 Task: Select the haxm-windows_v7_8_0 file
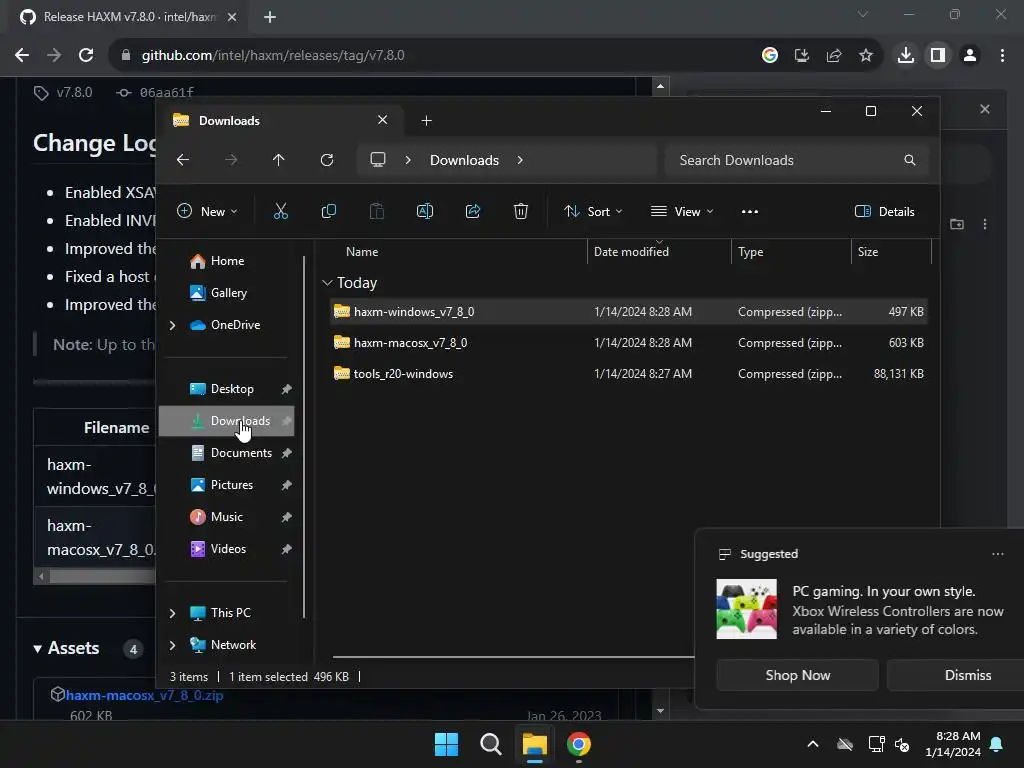pos(628,312)
